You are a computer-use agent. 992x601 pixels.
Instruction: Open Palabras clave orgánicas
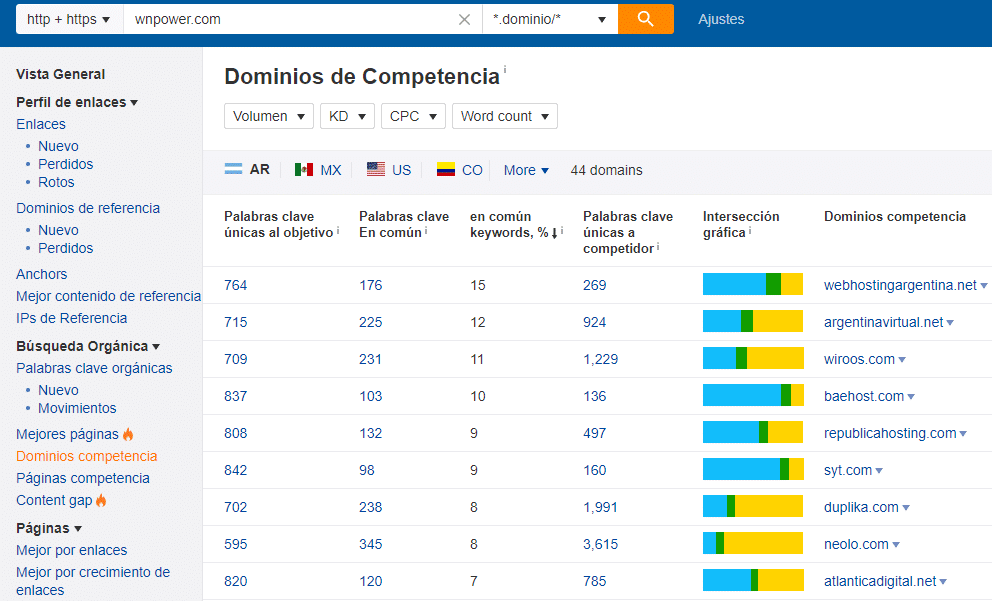pos(94,368)
